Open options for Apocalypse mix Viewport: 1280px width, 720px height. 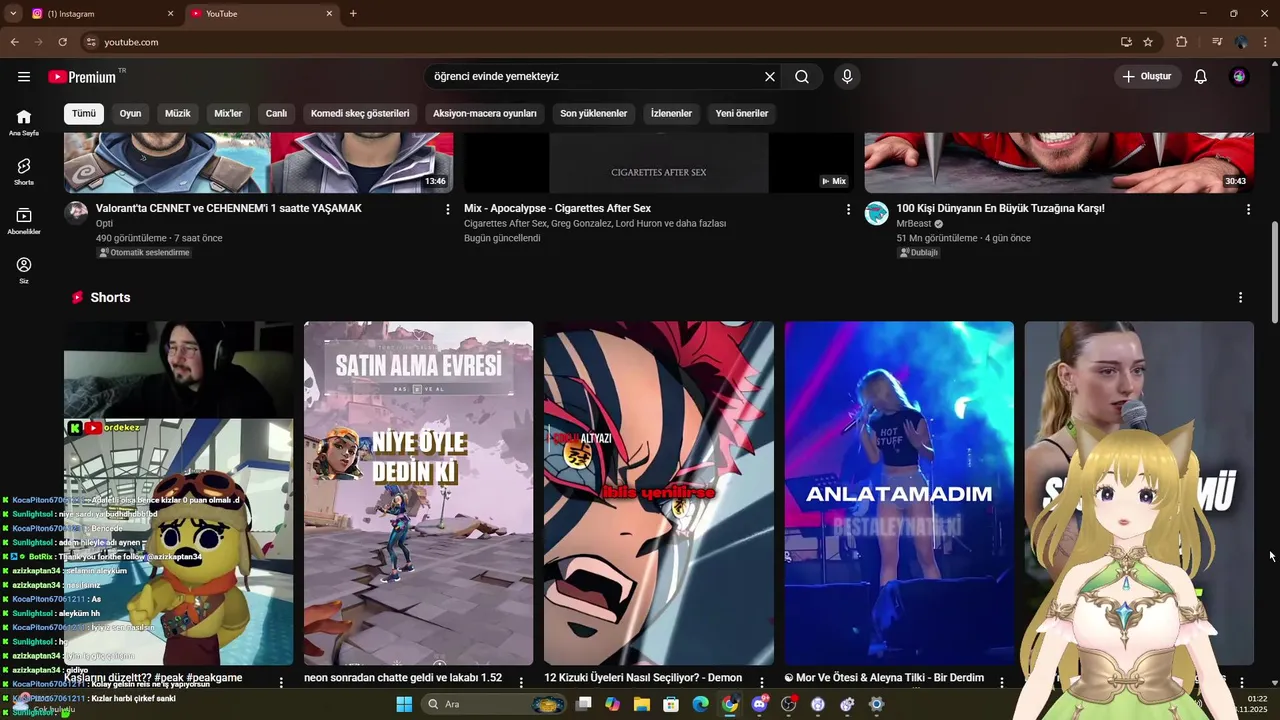click(848, 209)
